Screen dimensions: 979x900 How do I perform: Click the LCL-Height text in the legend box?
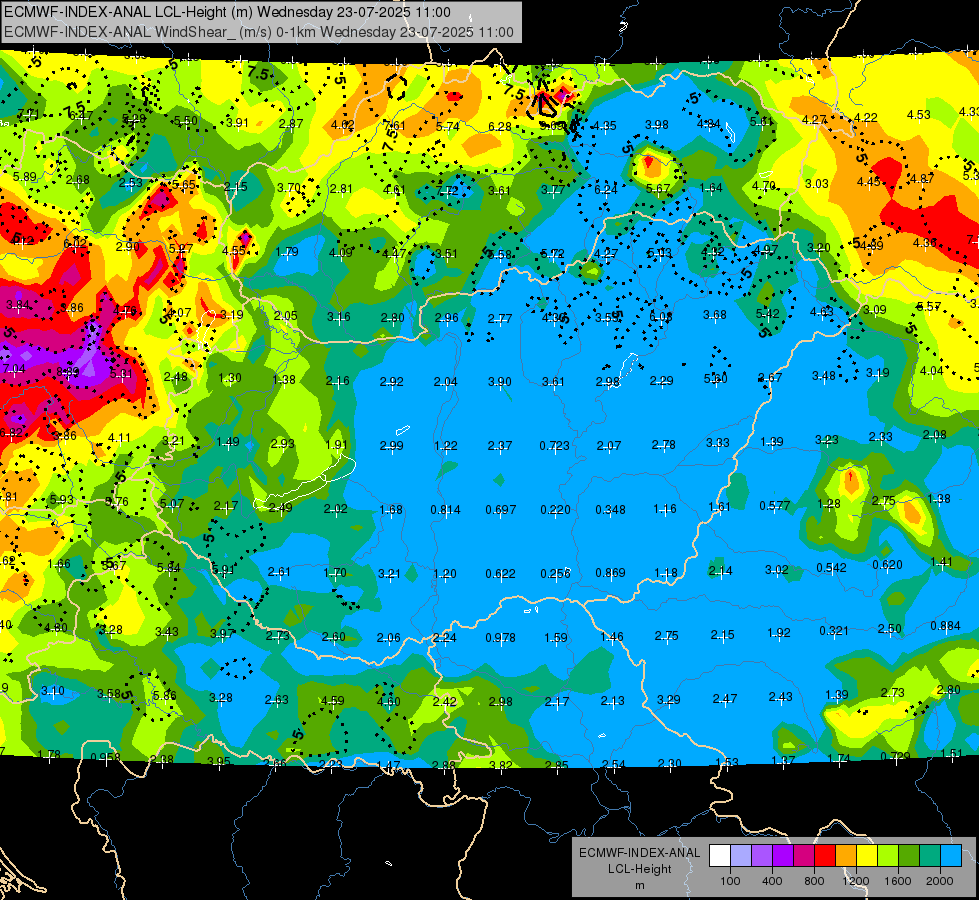tap(639, 869)
